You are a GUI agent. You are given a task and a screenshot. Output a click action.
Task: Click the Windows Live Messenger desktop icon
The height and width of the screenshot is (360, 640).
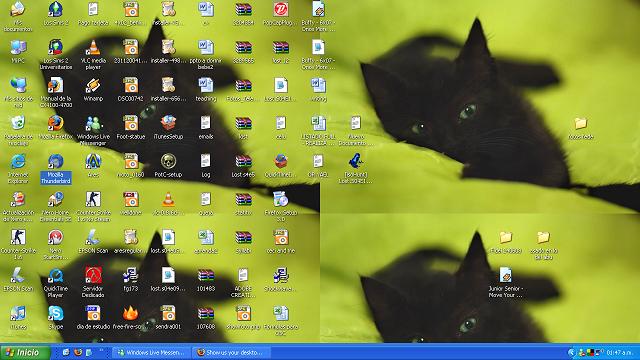click(93, 131)
